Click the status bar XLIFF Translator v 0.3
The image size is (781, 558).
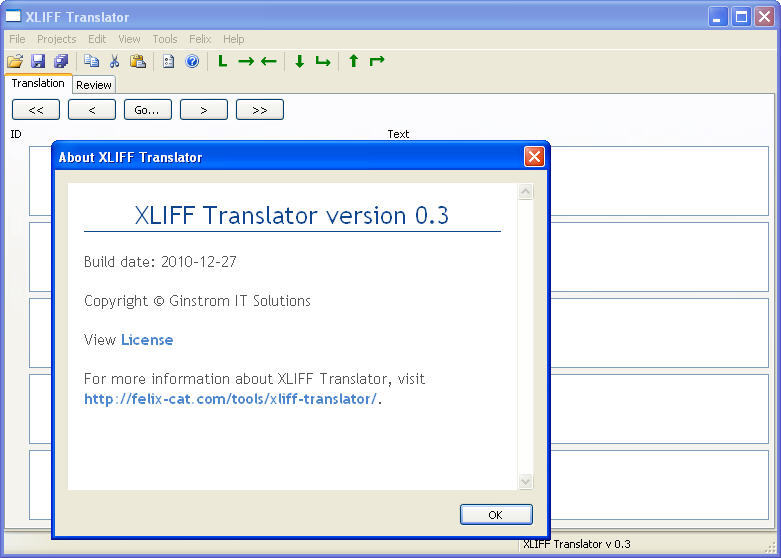click(x=577, y=544)
